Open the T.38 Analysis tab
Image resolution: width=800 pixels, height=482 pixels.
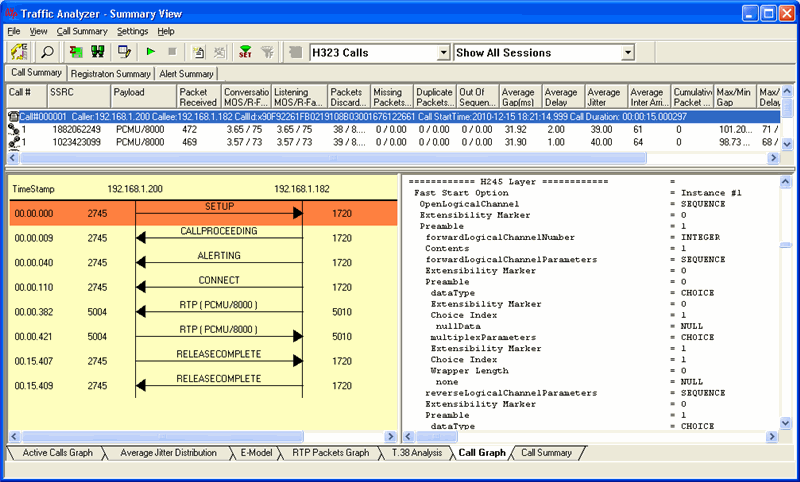tap(417, 453)
